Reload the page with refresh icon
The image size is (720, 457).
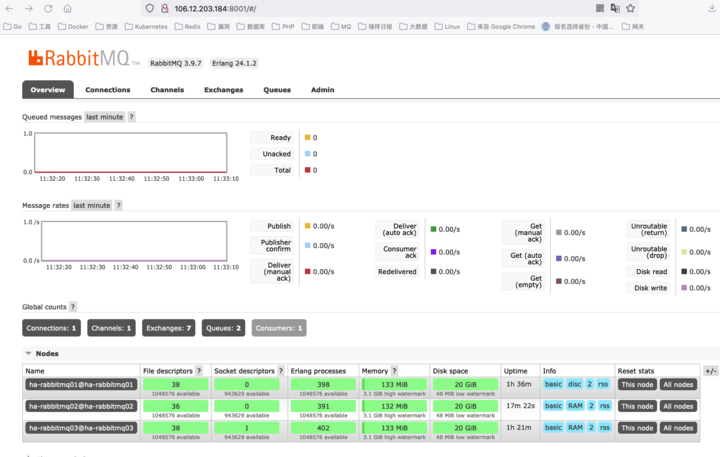(x=48, y=8)
